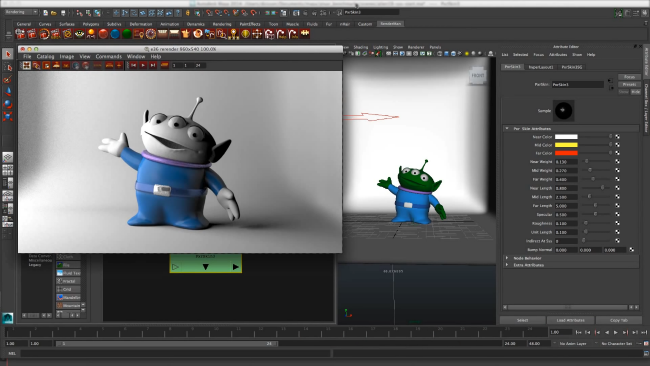Screen dimensions: 650x366
Task: Click the red Scale tool in the toolbox
Action: (7, 116)
